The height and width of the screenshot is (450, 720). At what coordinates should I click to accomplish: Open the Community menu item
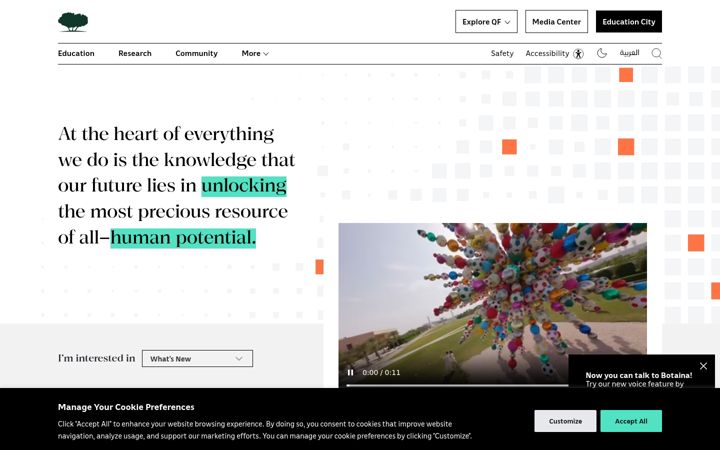(x=197, y=53)
